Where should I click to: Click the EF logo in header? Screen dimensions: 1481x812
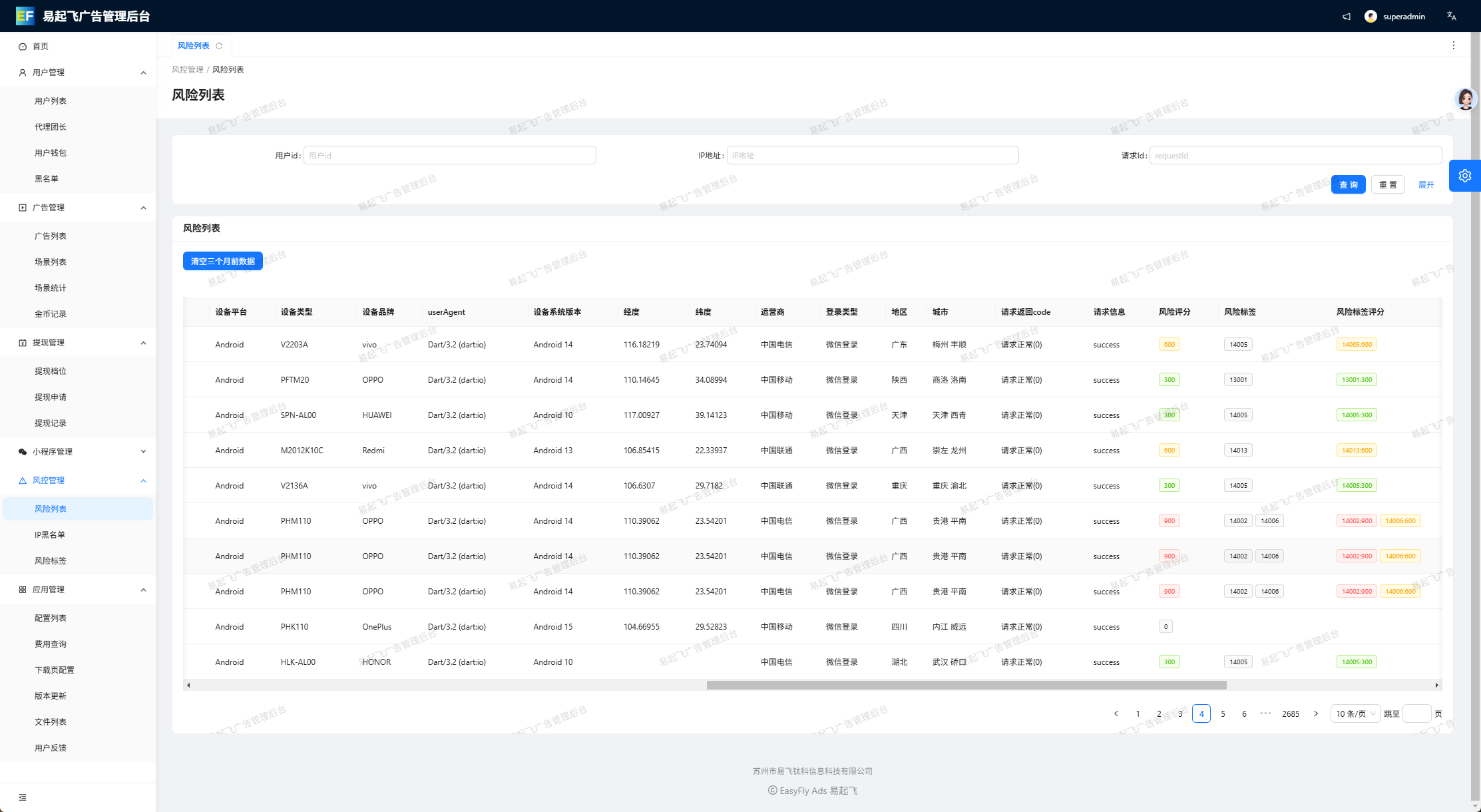(x=25, y=16)
